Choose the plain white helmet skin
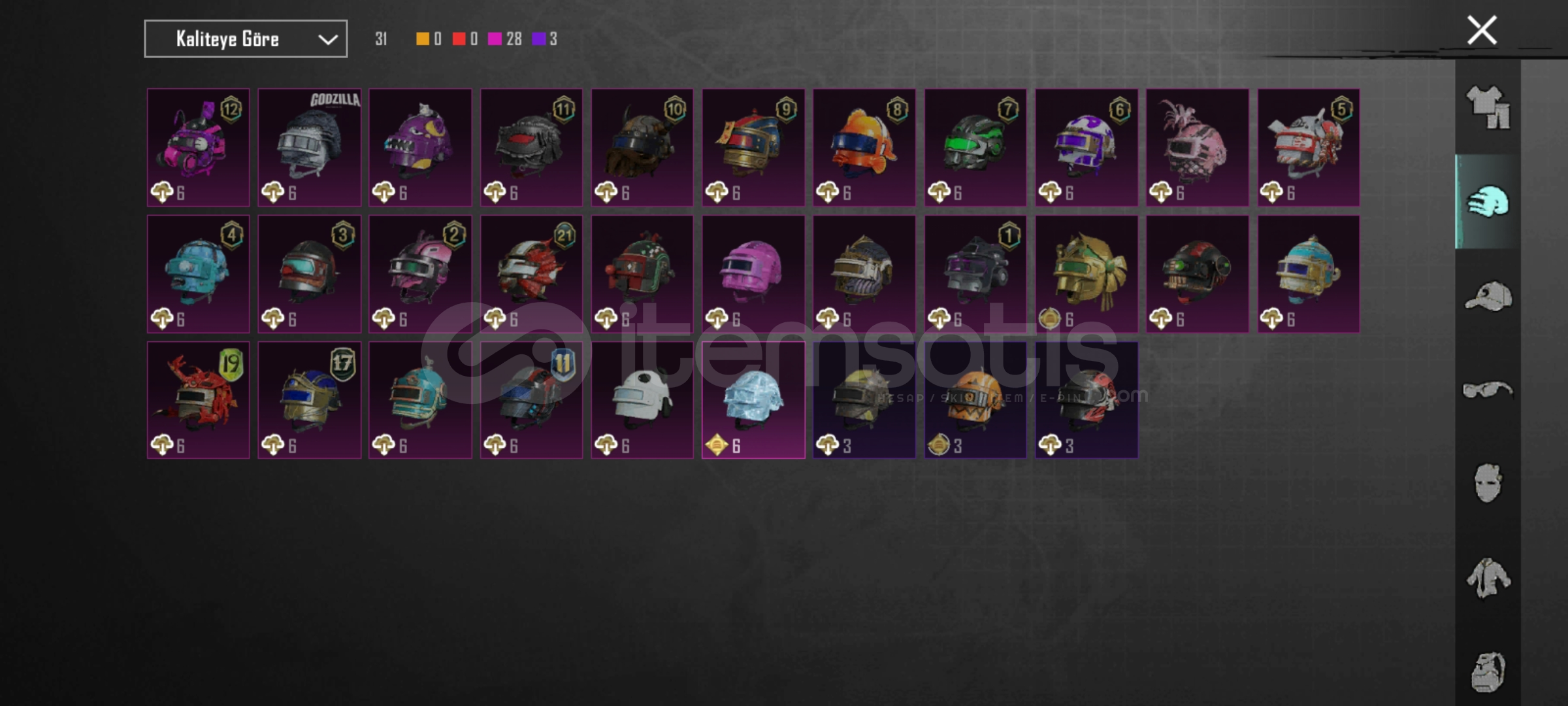The height and width of the screenshot is (706, 1568). pos(642,400)
